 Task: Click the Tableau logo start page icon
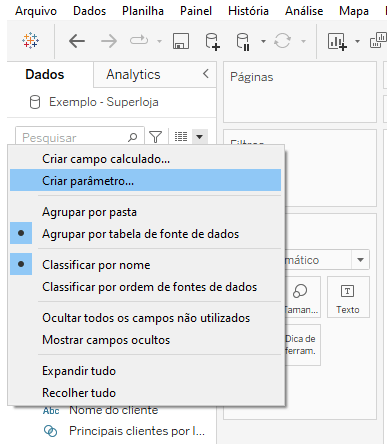coord(30,41)
